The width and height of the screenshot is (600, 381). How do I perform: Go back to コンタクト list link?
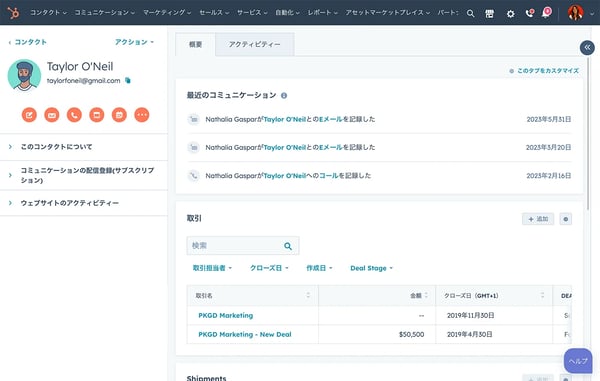coord(28,42)
